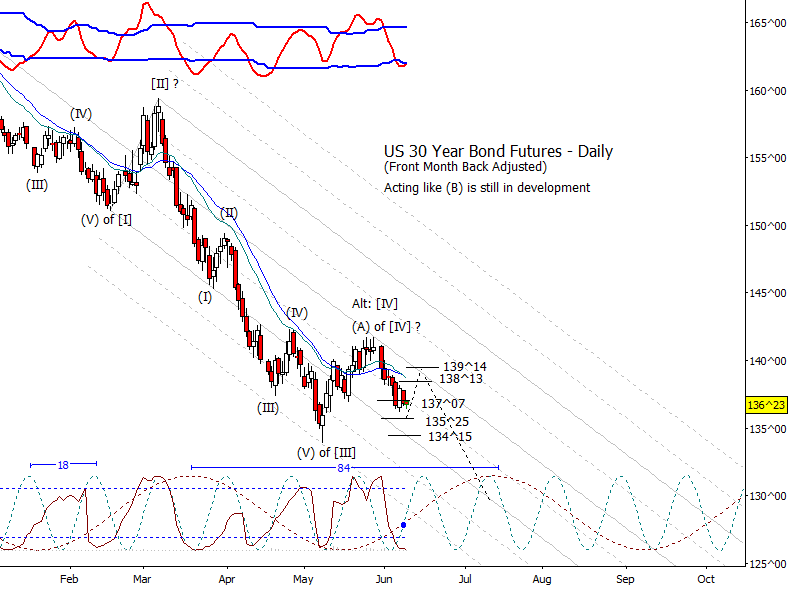
Task: Click the 138^13 price level label
Action: (461, 378)
